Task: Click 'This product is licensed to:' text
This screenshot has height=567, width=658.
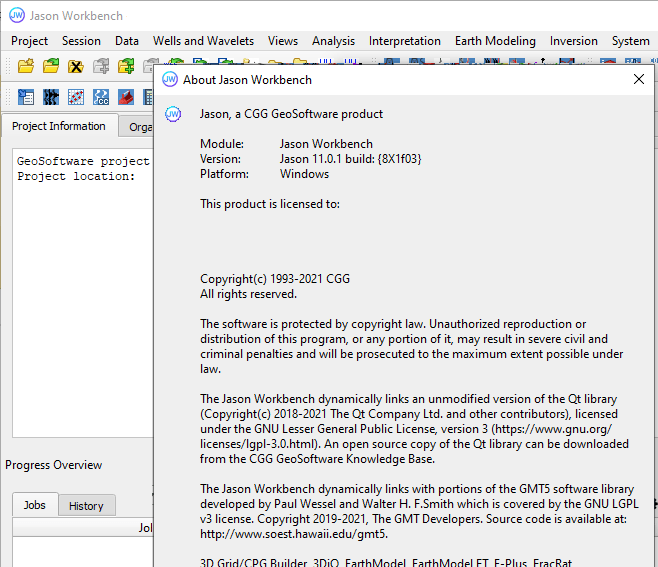Action: (270, 204)
